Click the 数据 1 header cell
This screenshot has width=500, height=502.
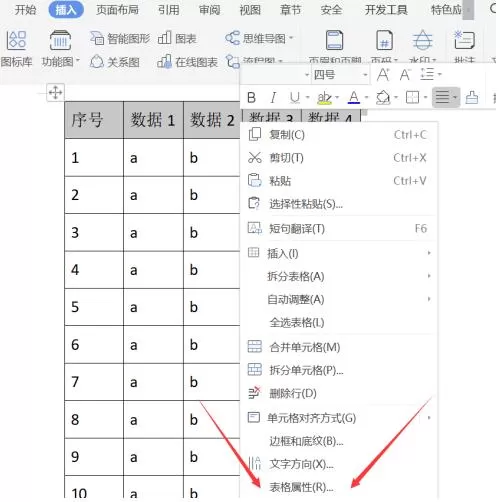153,120
